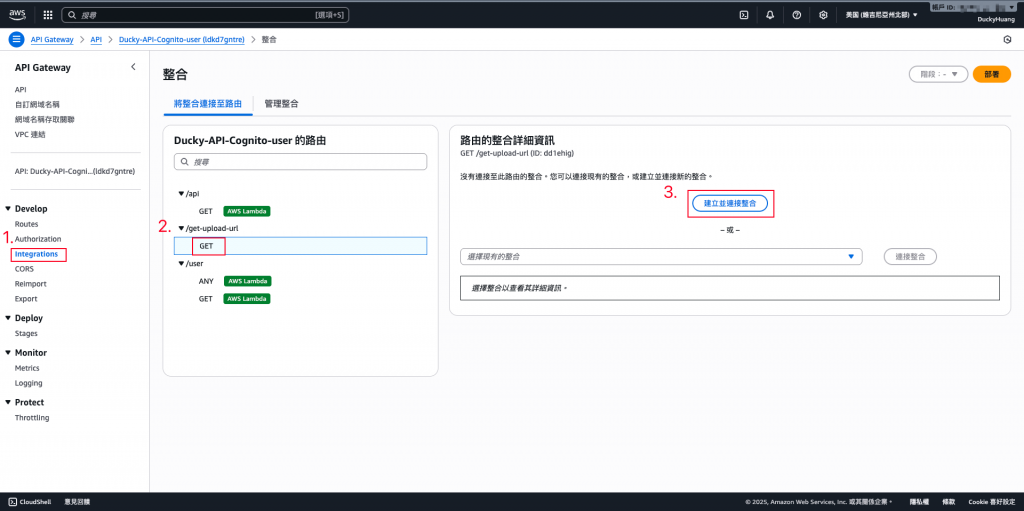This screenshot has height=511, width=1024.
Task: Collapse the /get-upload-url route tree
Action: pos(182,228)
